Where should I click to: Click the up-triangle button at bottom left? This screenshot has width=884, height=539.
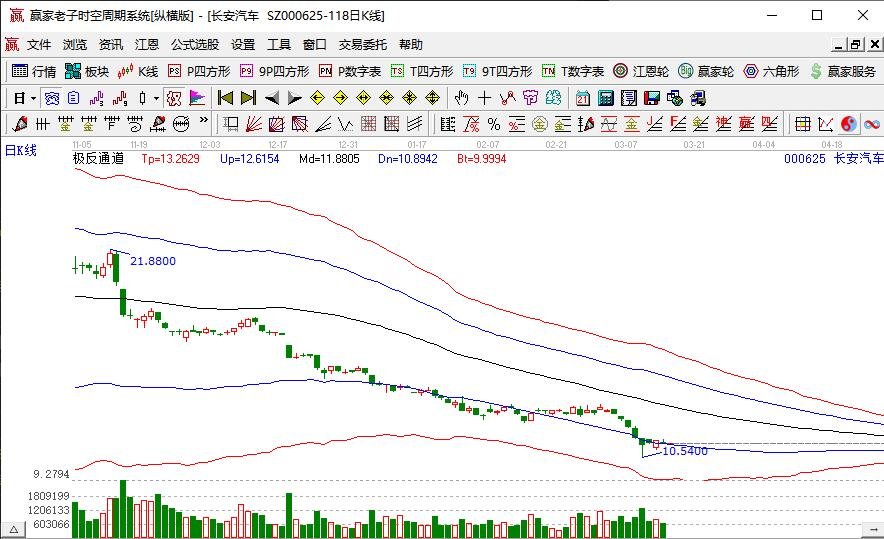pyautogui.click(x=13, y=531)
